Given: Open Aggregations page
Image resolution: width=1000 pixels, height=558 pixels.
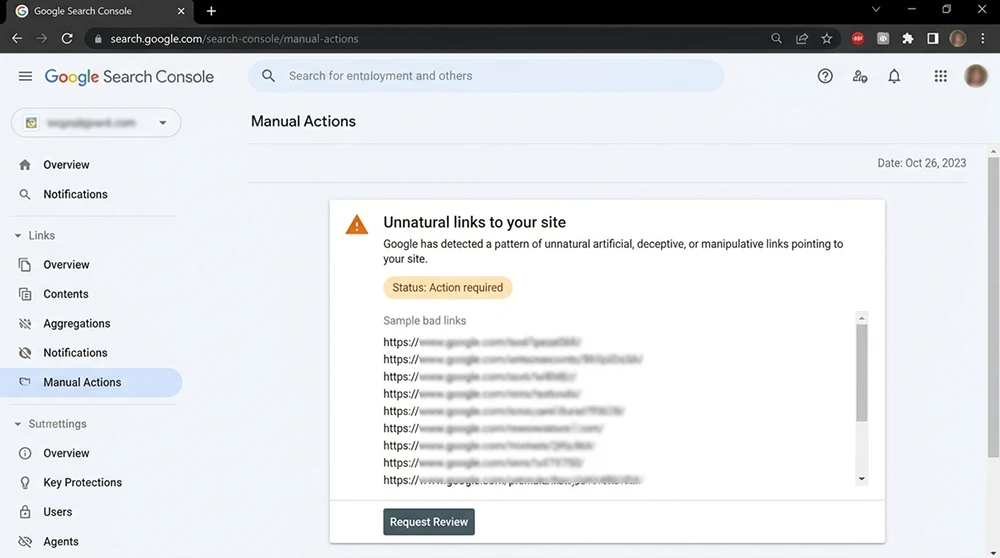Looking at the screenshot, I should 77,323.
